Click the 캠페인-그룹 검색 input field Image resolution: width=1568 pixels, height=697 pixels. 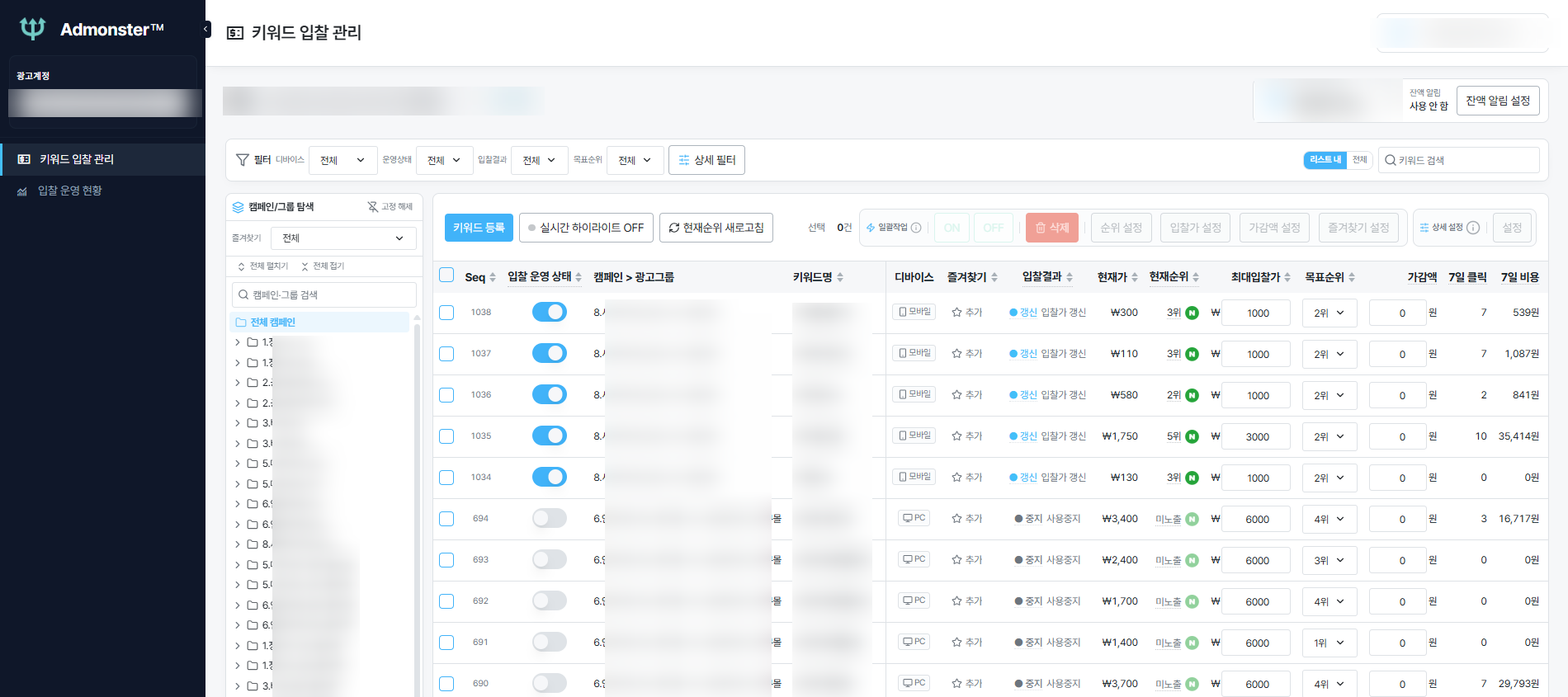[x=324, y=294]
